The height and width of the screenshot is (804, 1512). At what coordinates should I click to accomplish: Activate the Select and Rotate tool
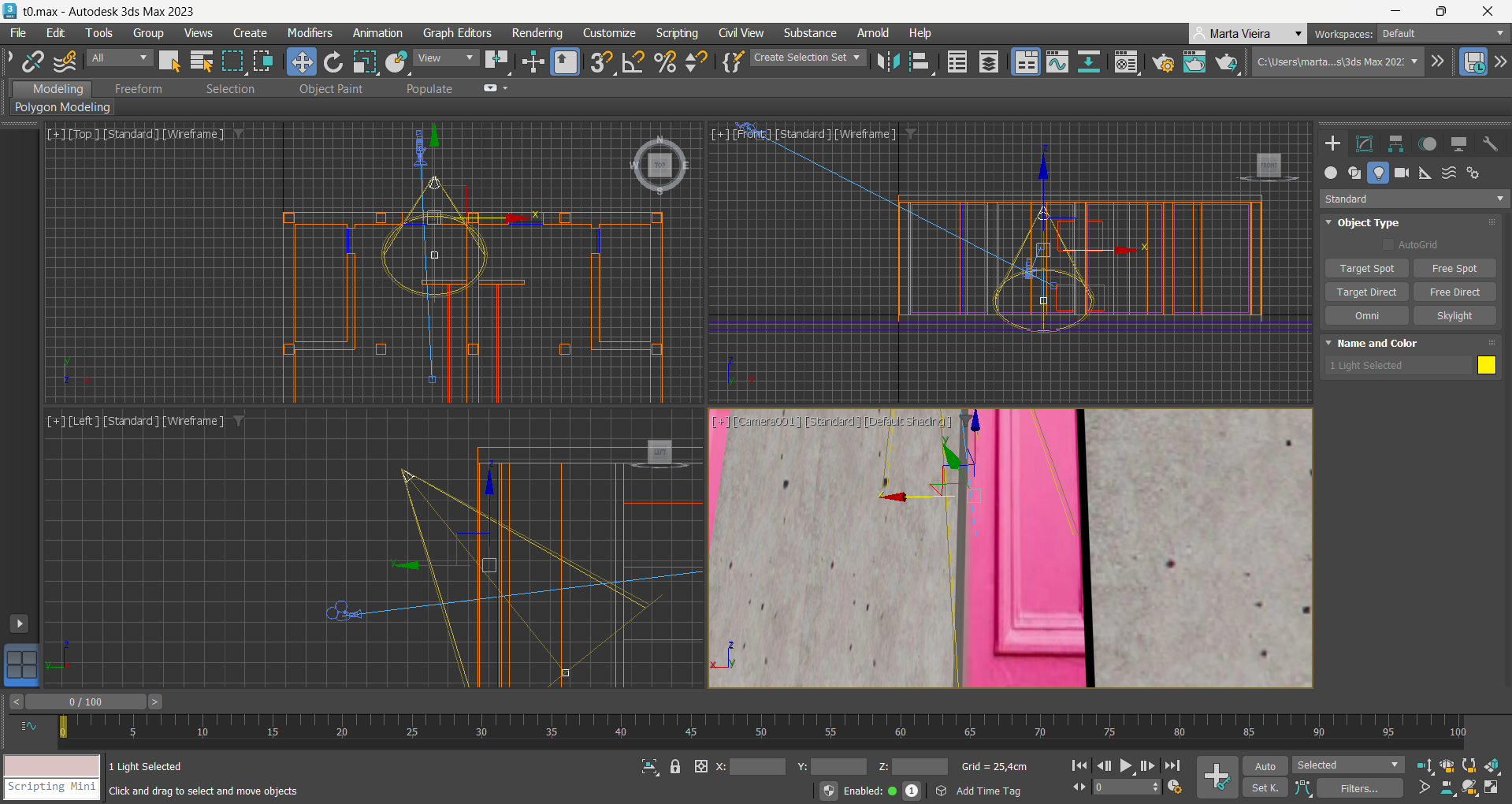tap(333, 61)
